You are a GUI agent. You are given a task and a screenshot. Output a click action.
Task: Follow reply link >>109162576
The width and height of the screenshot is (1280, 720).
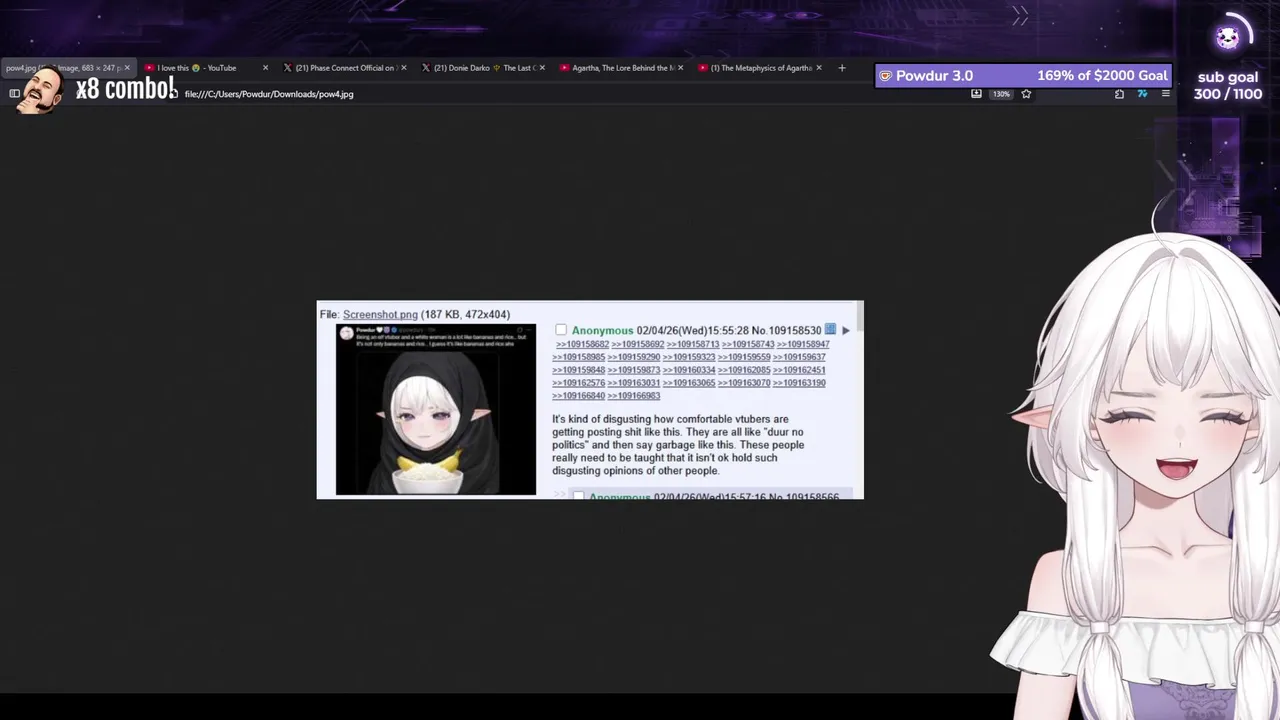[x=579, y=383]
